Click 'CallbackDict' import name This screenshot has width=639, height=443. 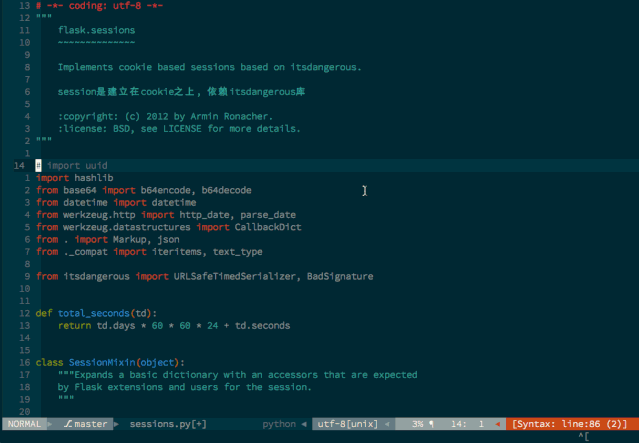[x=268, y=227]
